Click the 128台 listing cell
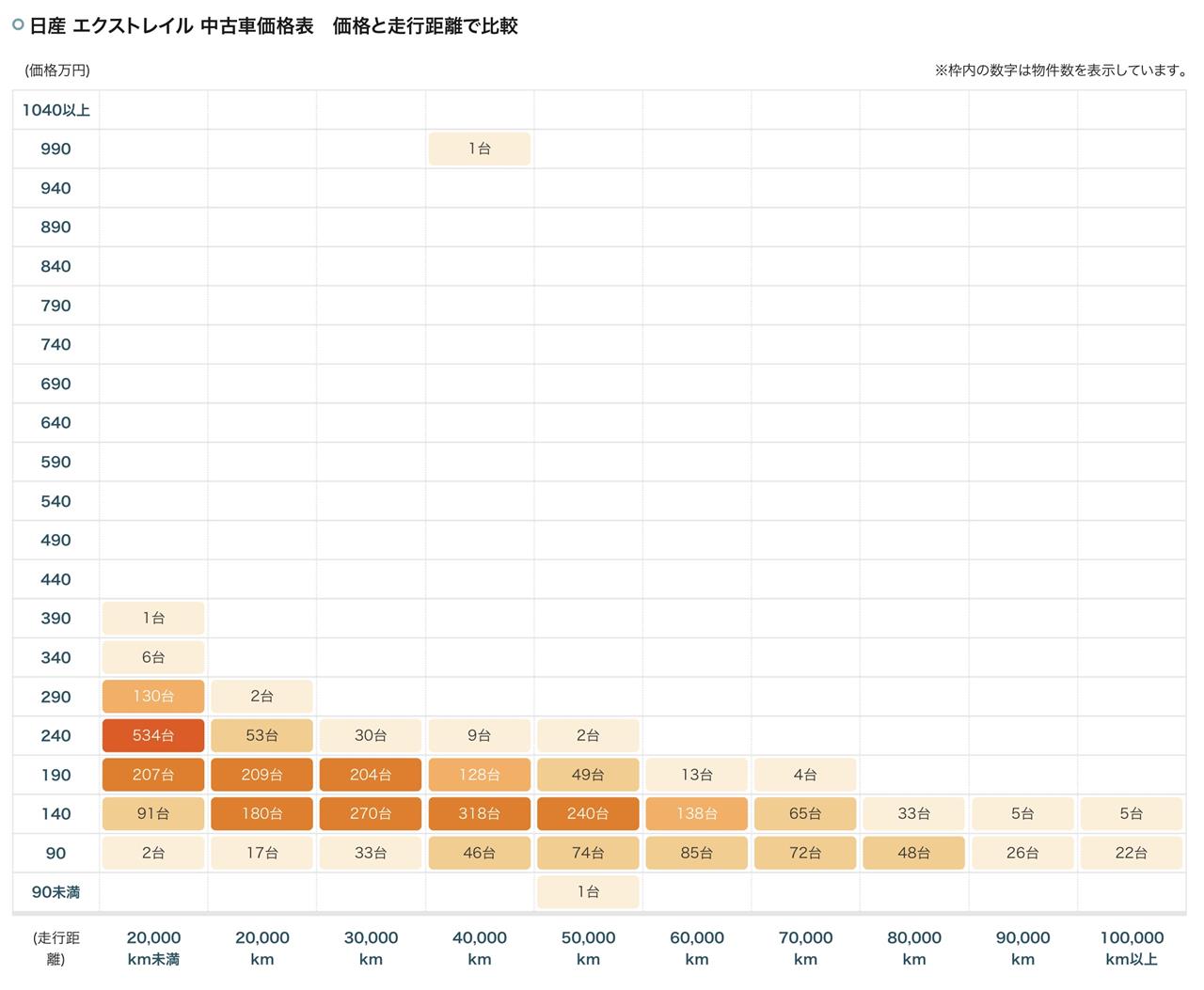 pyautogui.click(x=480, y=775)
